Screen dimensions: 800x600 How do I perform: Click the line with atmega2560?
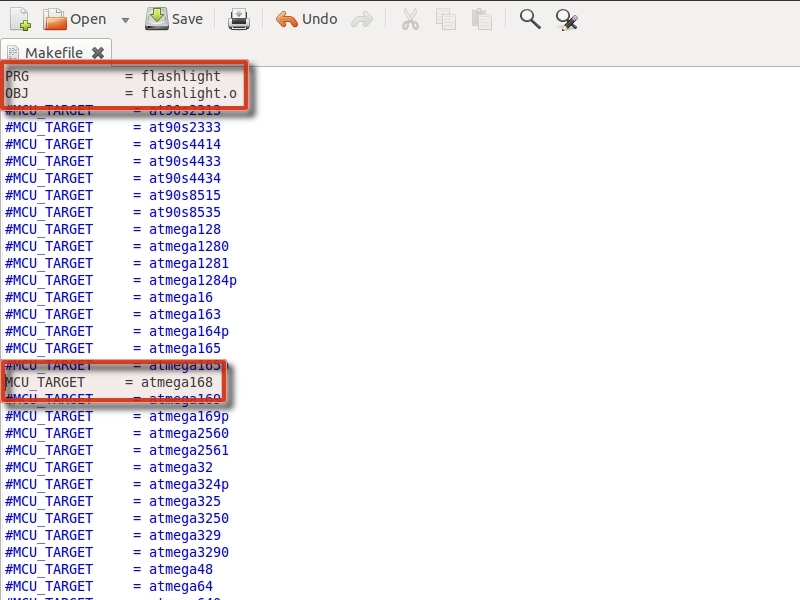pos(117,433)
